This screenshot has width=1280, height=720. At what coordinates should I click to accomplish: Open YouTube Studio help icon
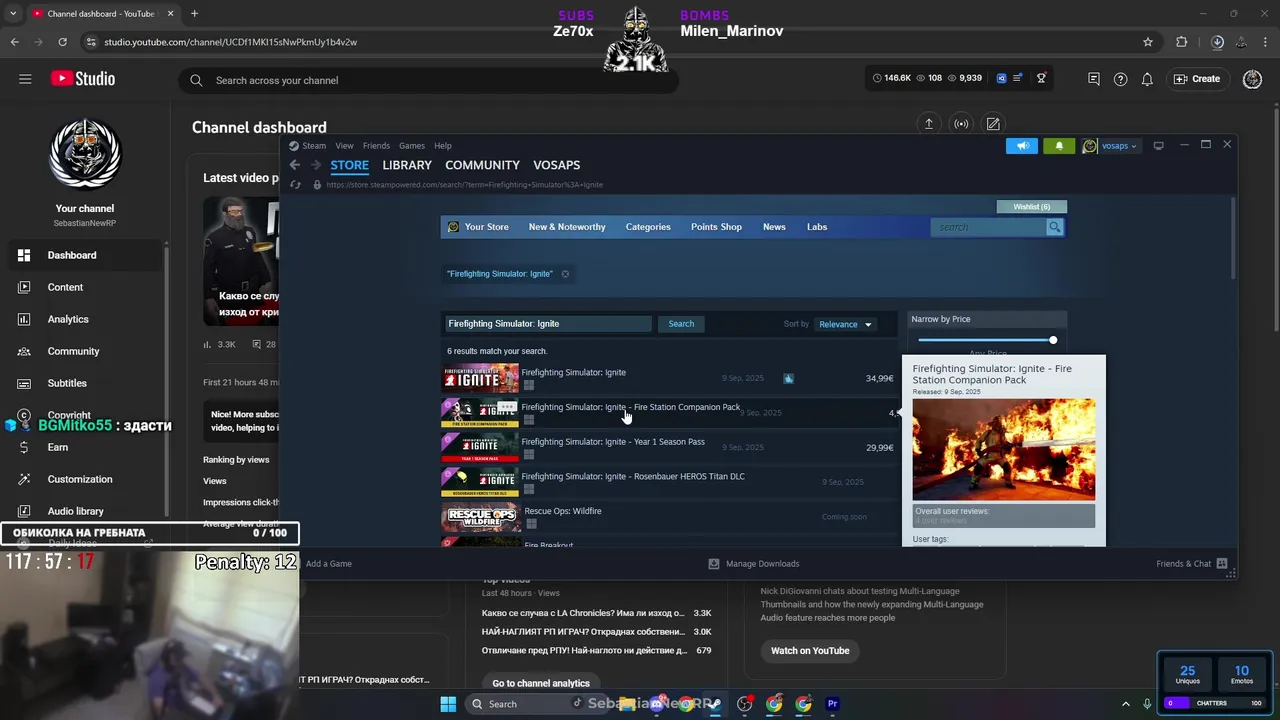(1121, 79)
